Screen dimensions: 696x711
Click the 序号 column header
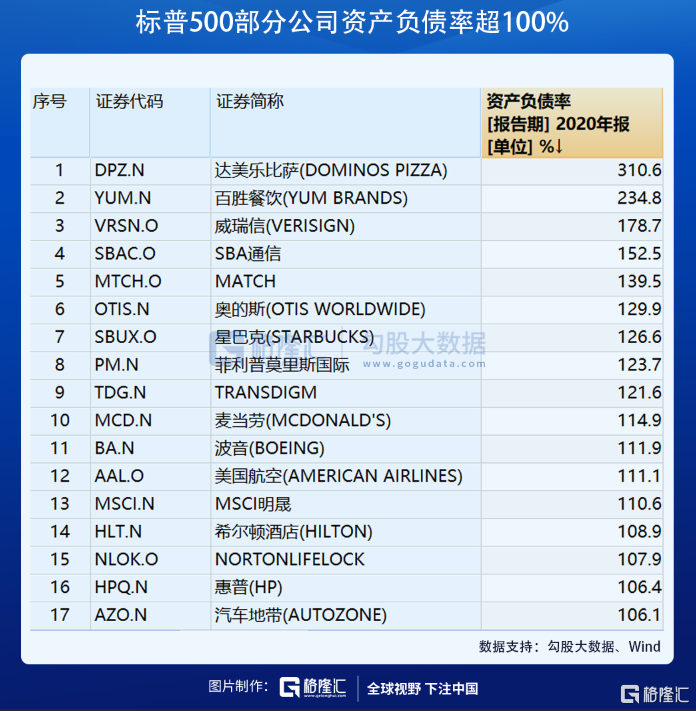point(60,123)
